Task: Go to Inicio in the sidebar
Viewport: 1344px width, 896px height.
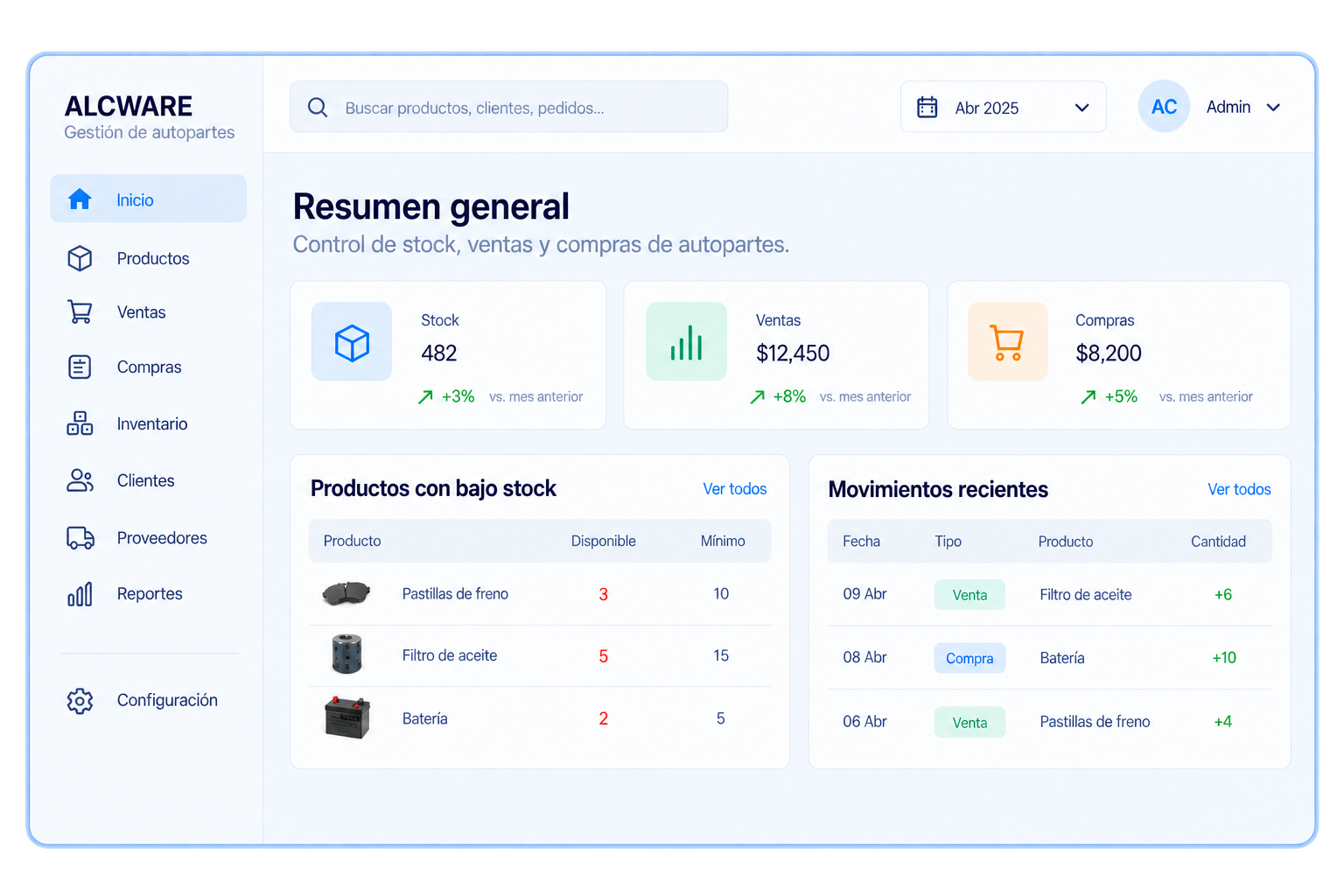Action: [149, 199]
